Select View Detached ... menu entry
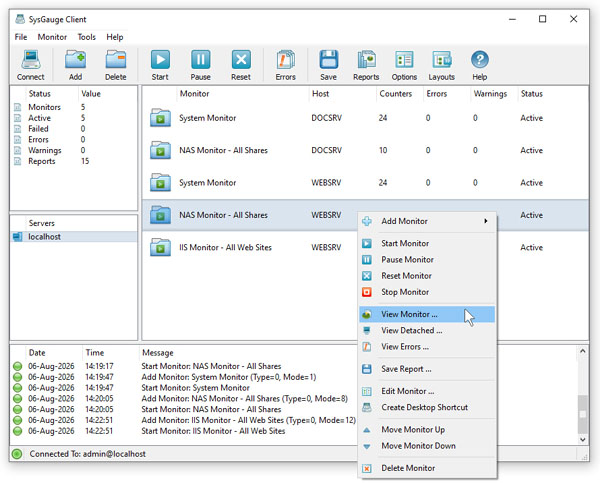This screenshot has height=483, width=600. click(x=427, y=331)
